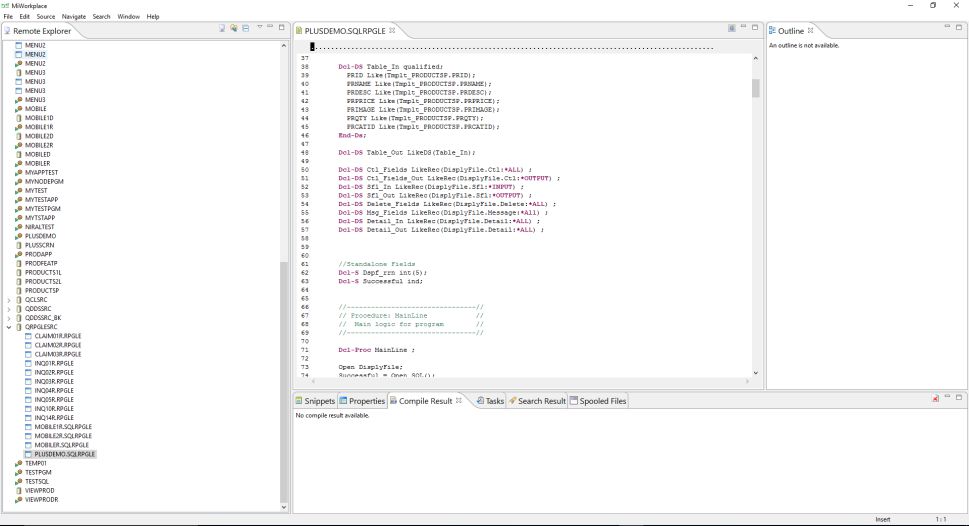Expand the QDDSSRC_BK source file node
The image size is (969, 526).
pos(9,318)
